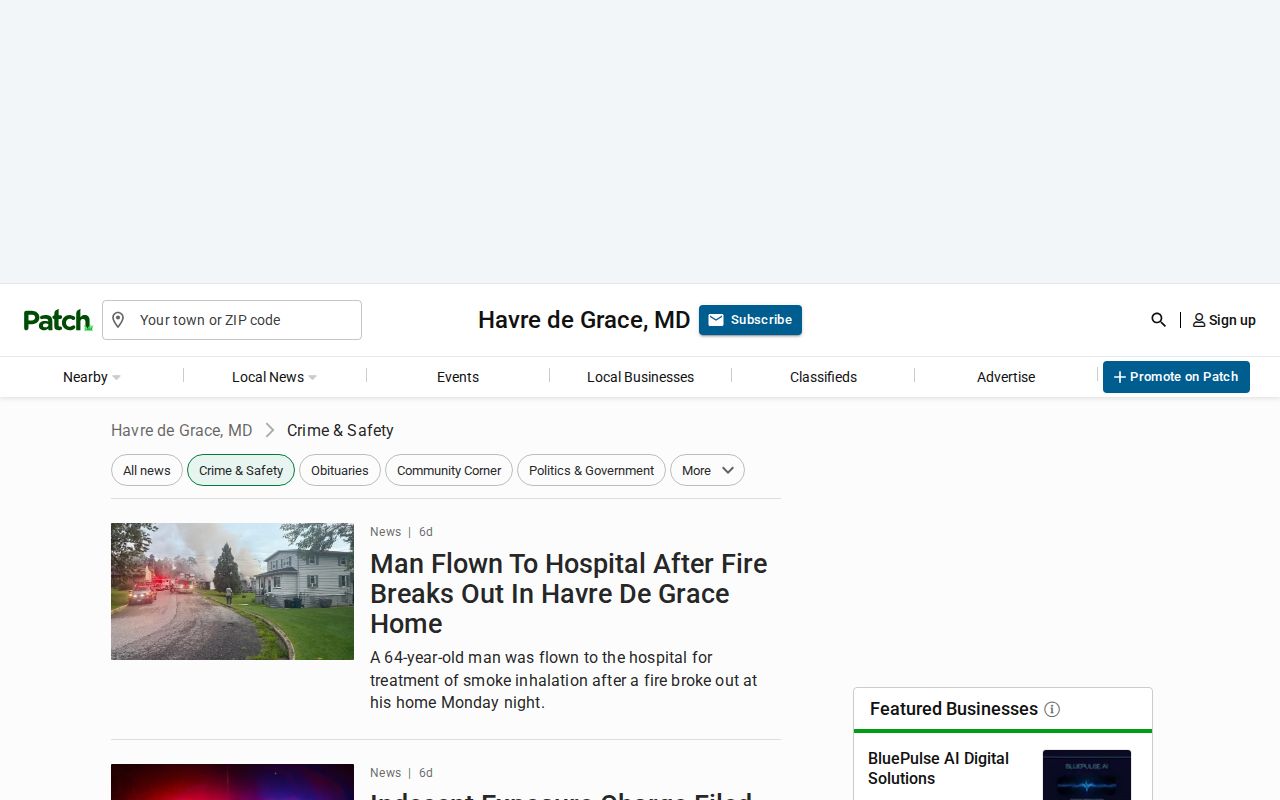This screenshot has height=800, width=1280.
Task: Click the location pin icon
Action: coord(118,320)
